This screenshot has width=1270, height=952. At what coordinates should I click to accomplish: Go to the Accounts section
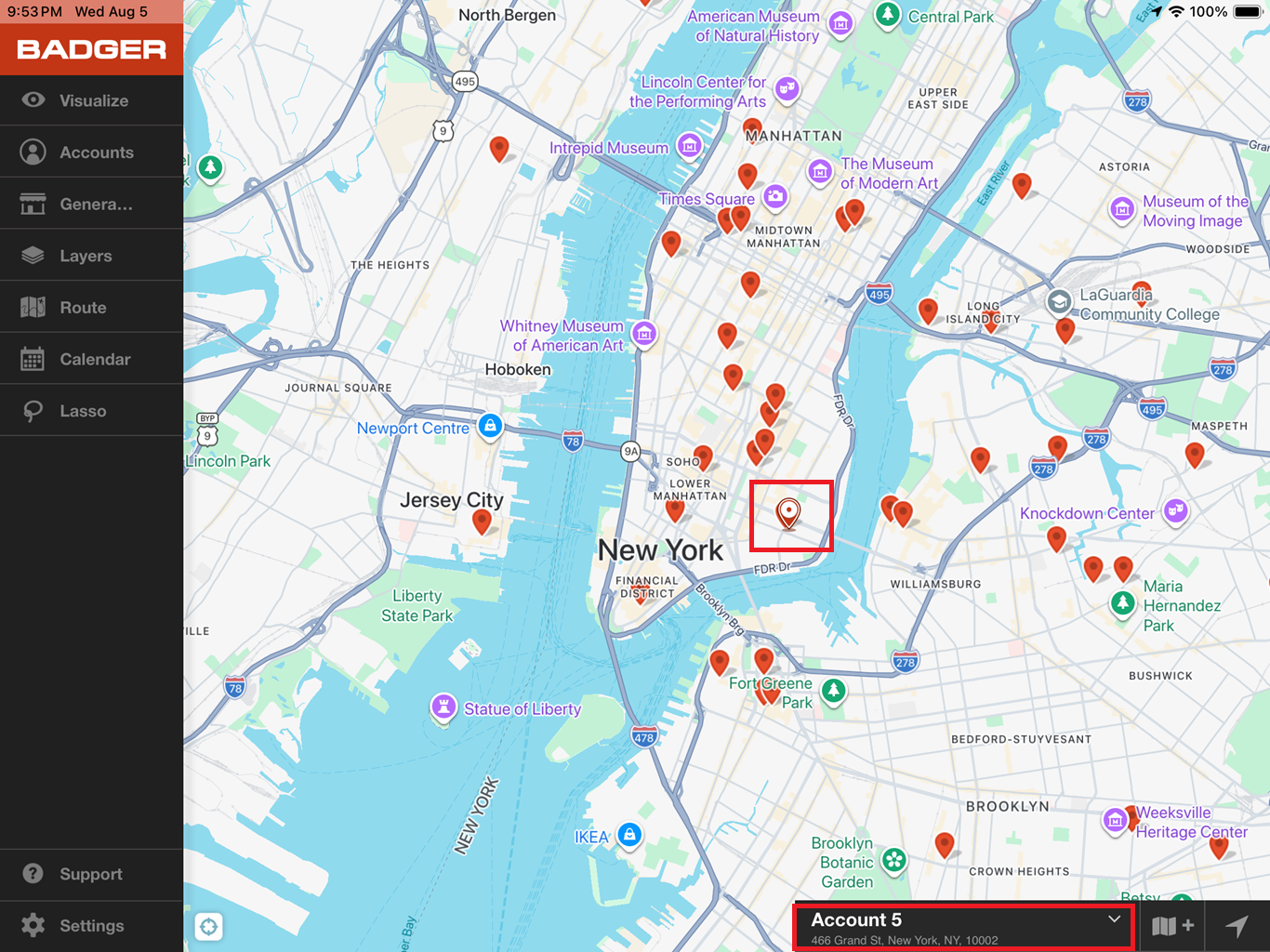[91, 152]
